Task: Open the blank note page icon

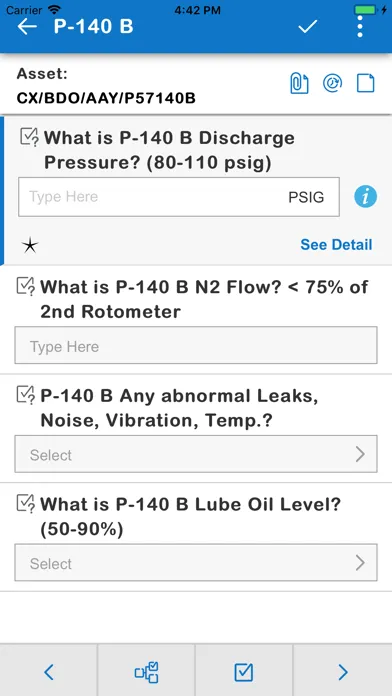Action: tap(366, 83)
